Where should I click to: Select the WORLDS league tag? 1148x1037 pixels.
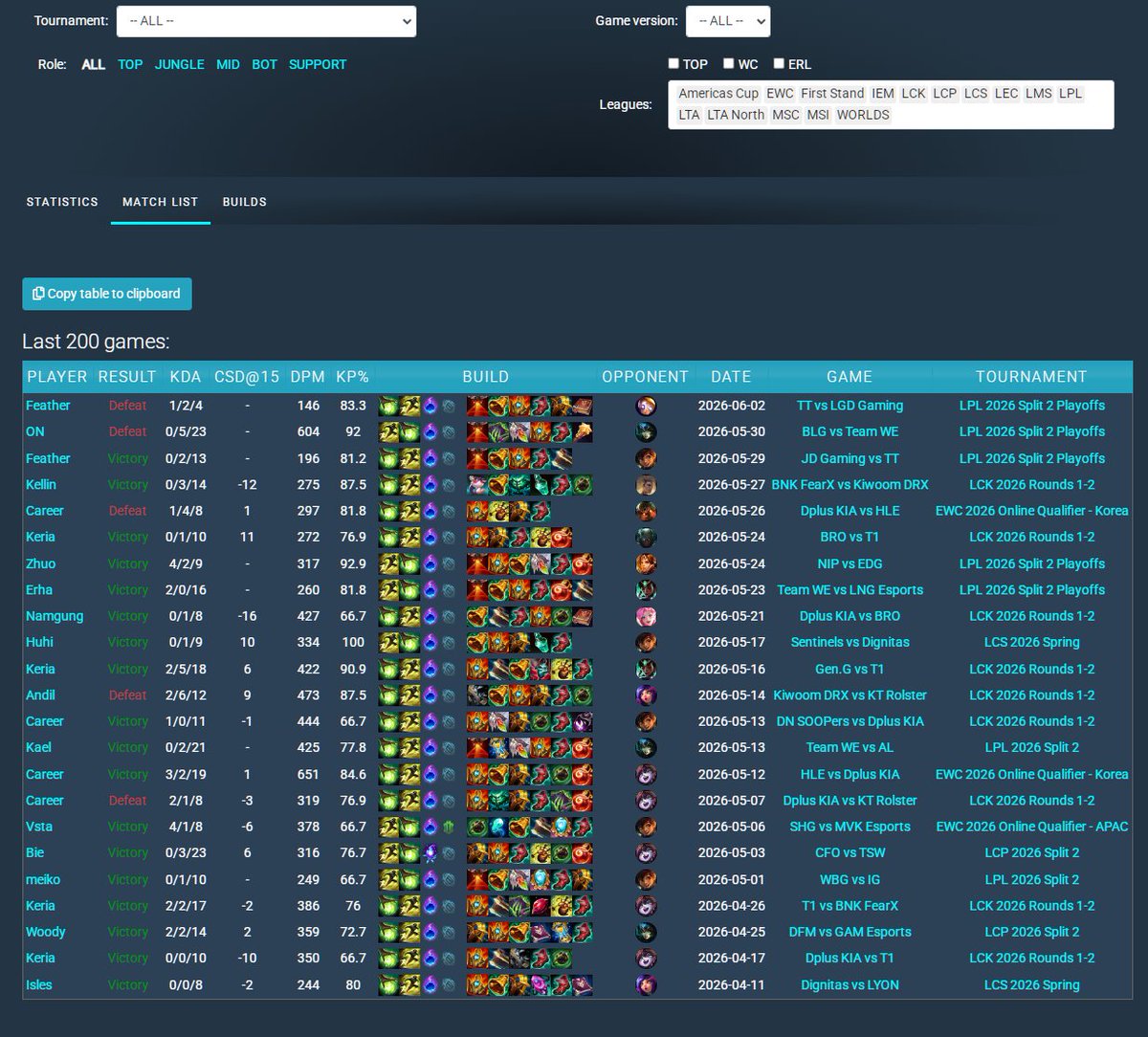click(x=863, y=115)
